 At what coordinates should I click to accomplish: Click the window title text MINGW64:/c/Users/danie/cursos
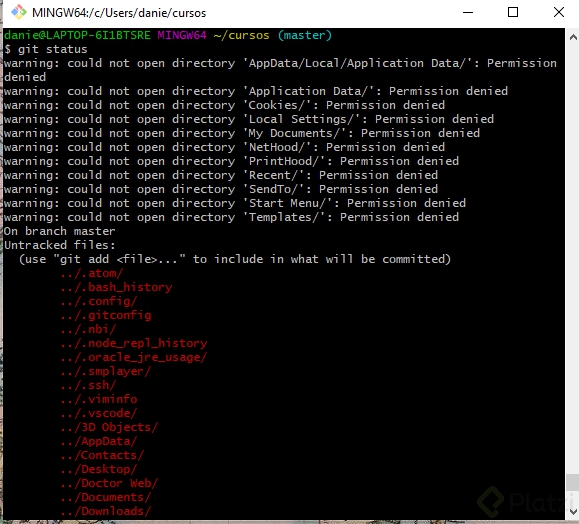click(119, 13)
